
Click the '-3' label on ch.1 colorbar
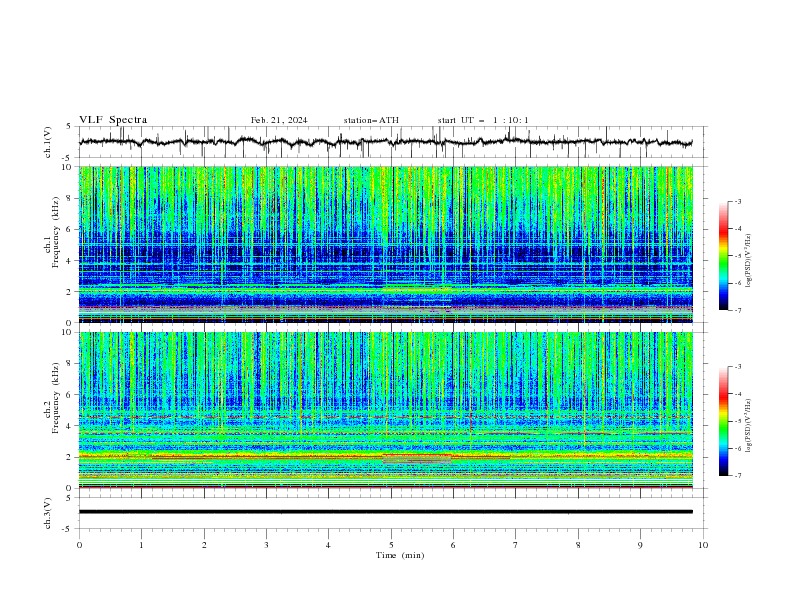pyautogui.click(x=737, y=201)
